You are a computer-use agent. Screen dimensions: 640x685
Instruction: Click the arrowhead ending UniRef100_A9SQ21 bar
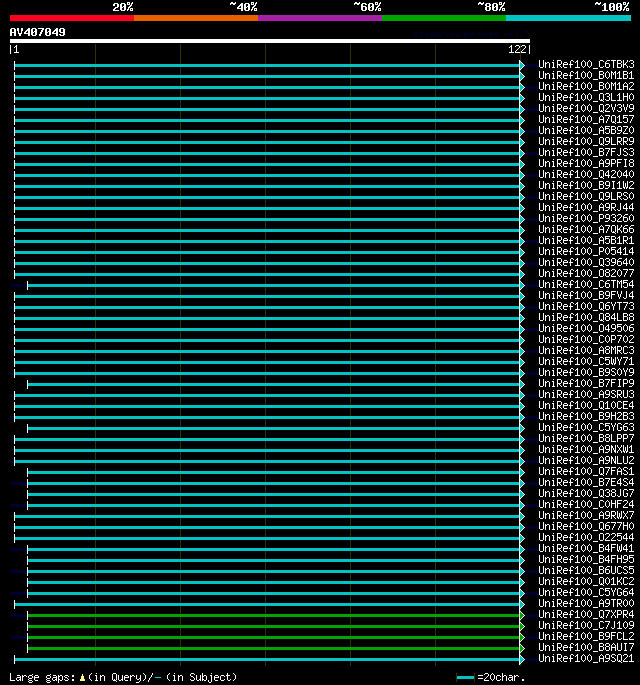tap(522, 660)
